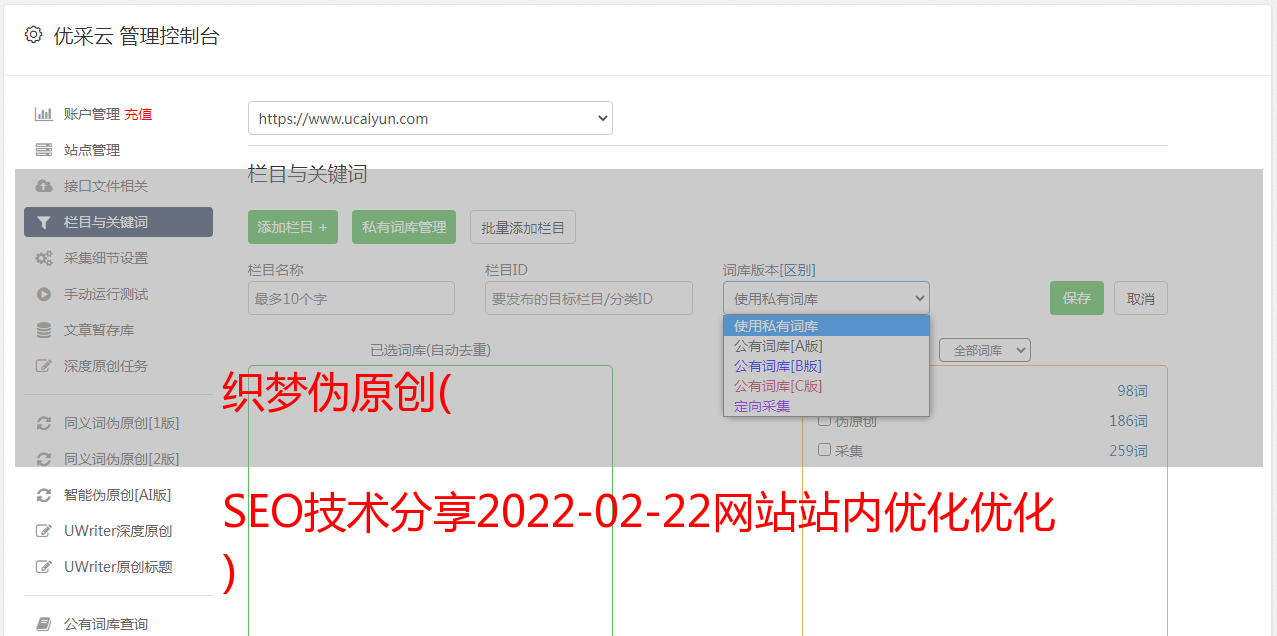Tick the 采集 checkbox
The image size is (1277, 636).
click(825, 450)
